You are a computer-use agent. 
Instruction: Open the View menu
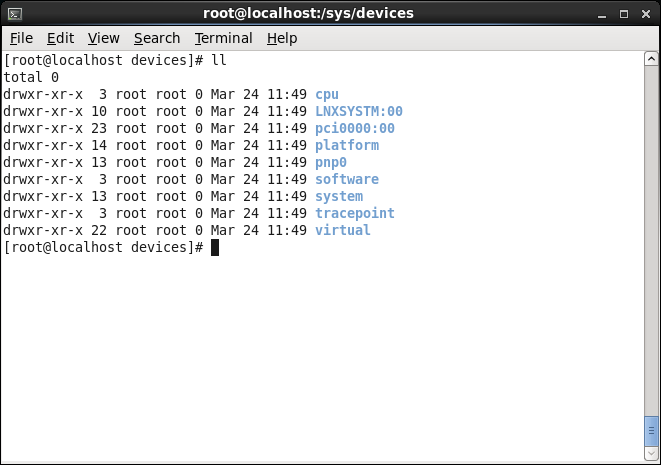click(x=103, y=38)
